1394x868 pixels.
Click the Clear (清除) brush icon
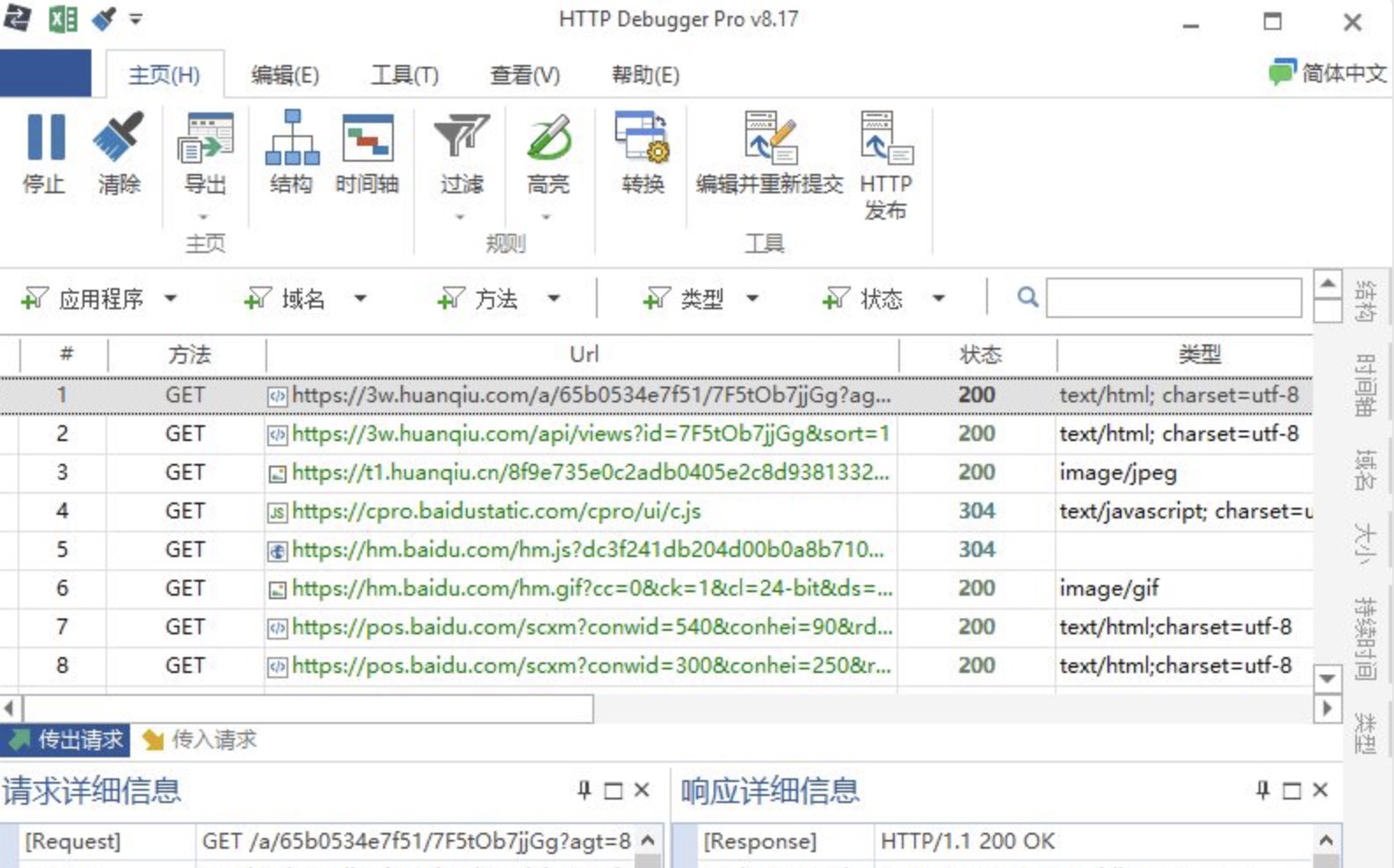[119, 138]
